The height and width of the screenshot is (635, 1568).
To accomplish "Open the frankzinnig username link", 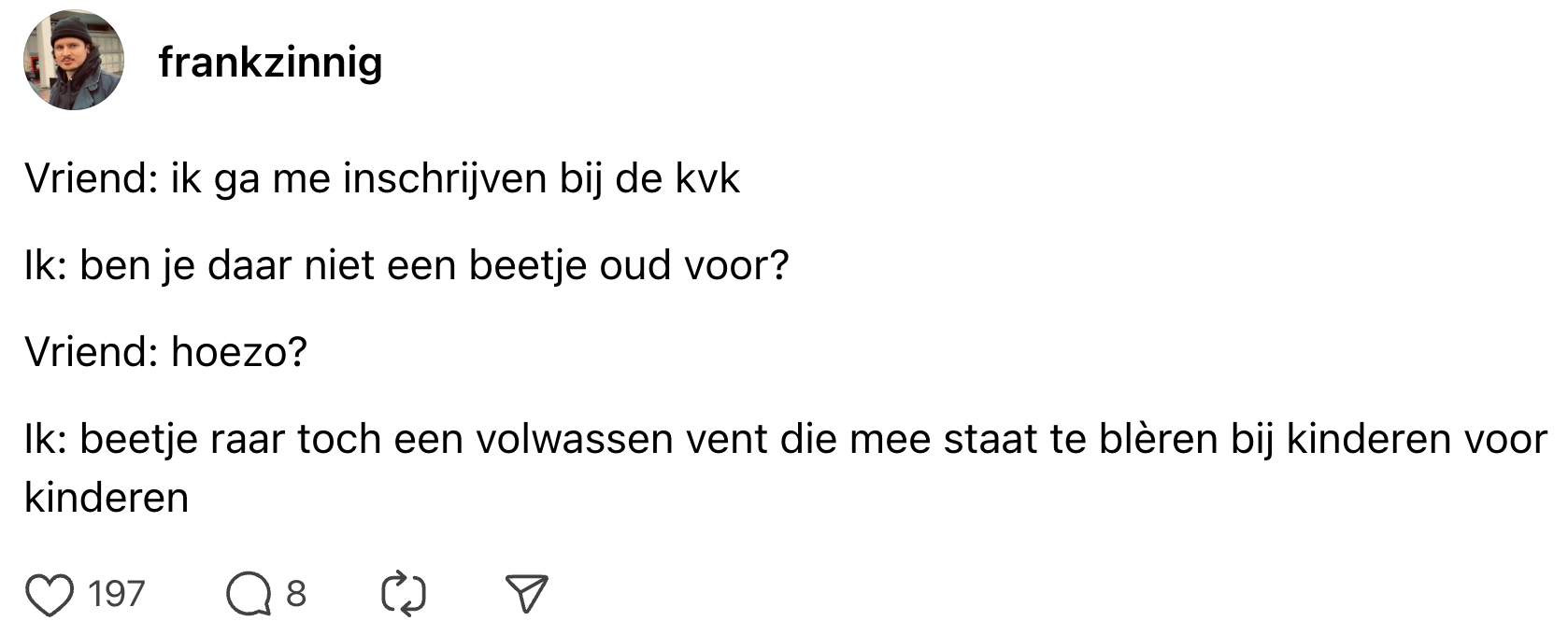I will pos(270,63).
